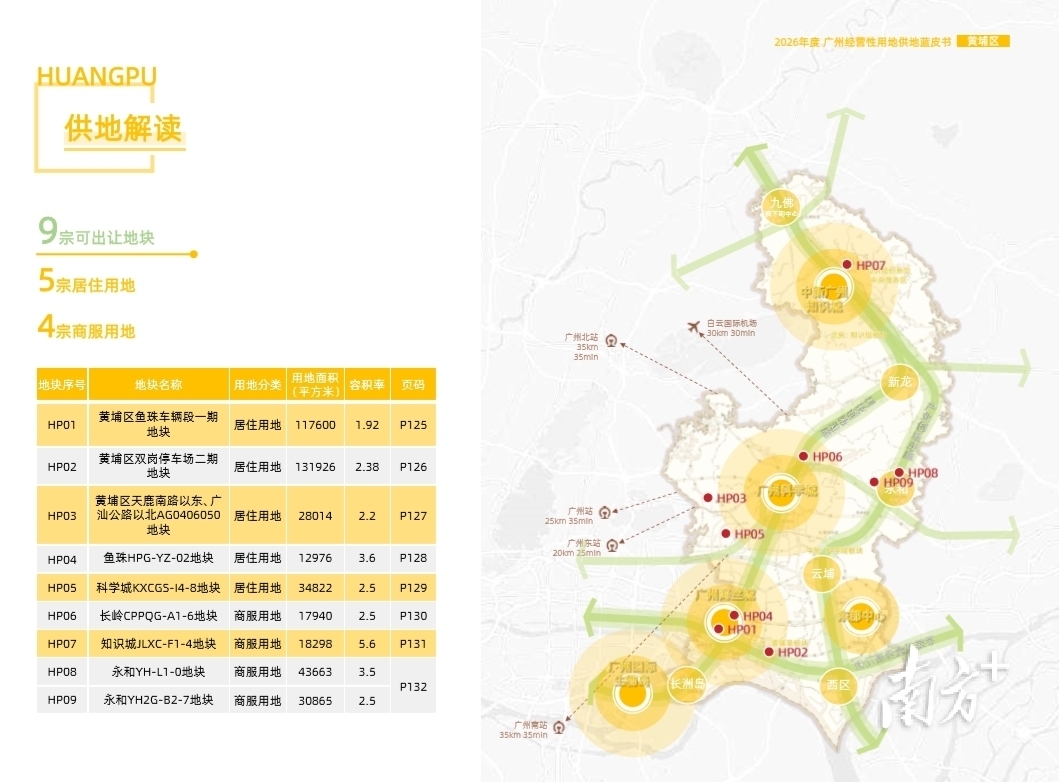Click the 黄埔区 yellow tag in the header
The width and height of the screenshot is (1059, 782).
pyautogui.click(x=983, y=41)
